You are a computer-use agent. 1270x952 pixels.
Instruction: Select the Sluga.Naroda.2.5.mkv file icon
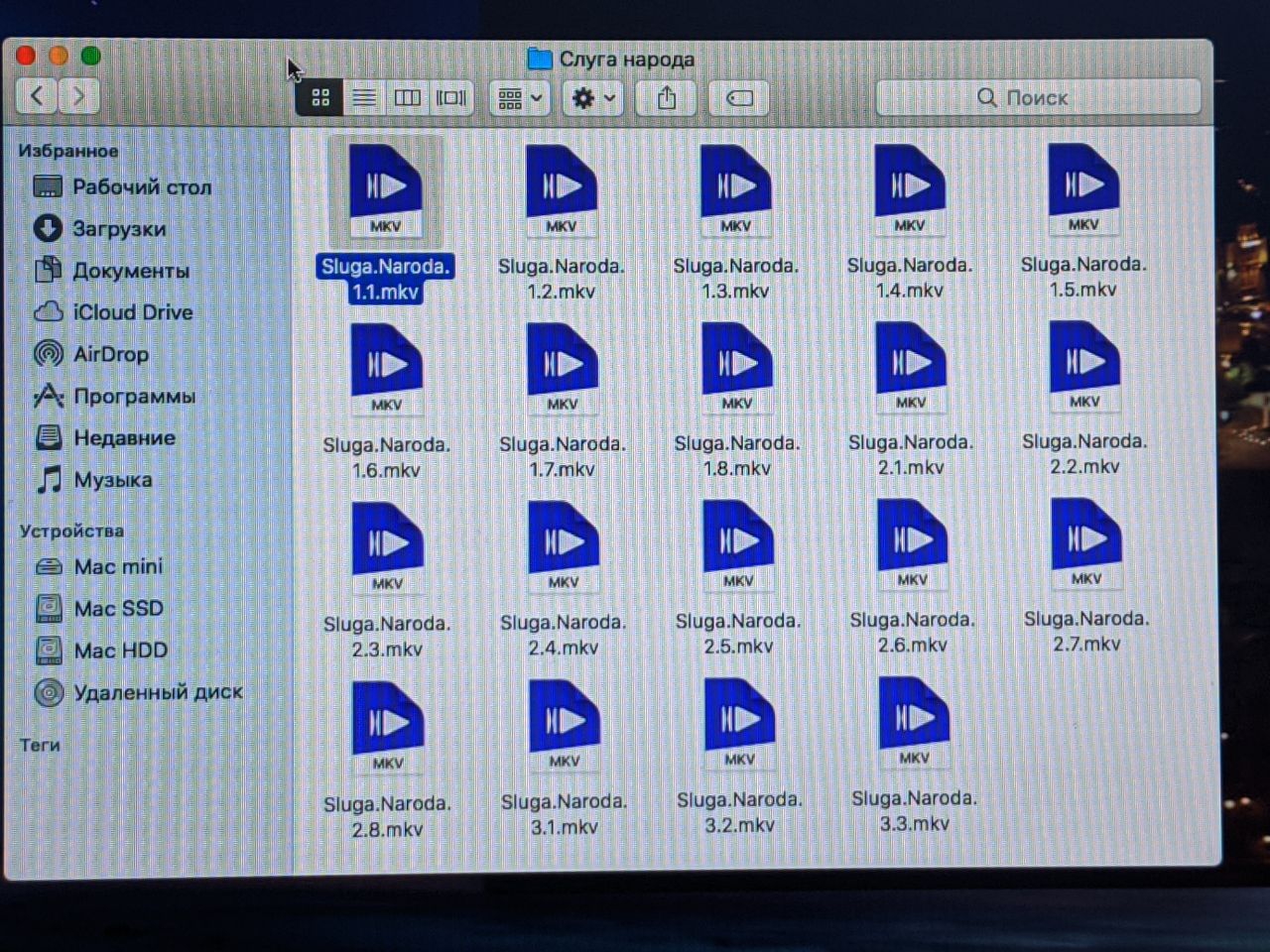(737, 546)
